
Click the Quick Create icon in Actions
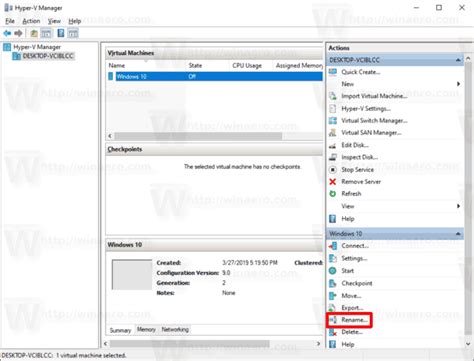pyautogui.click(x=333, y=72)
